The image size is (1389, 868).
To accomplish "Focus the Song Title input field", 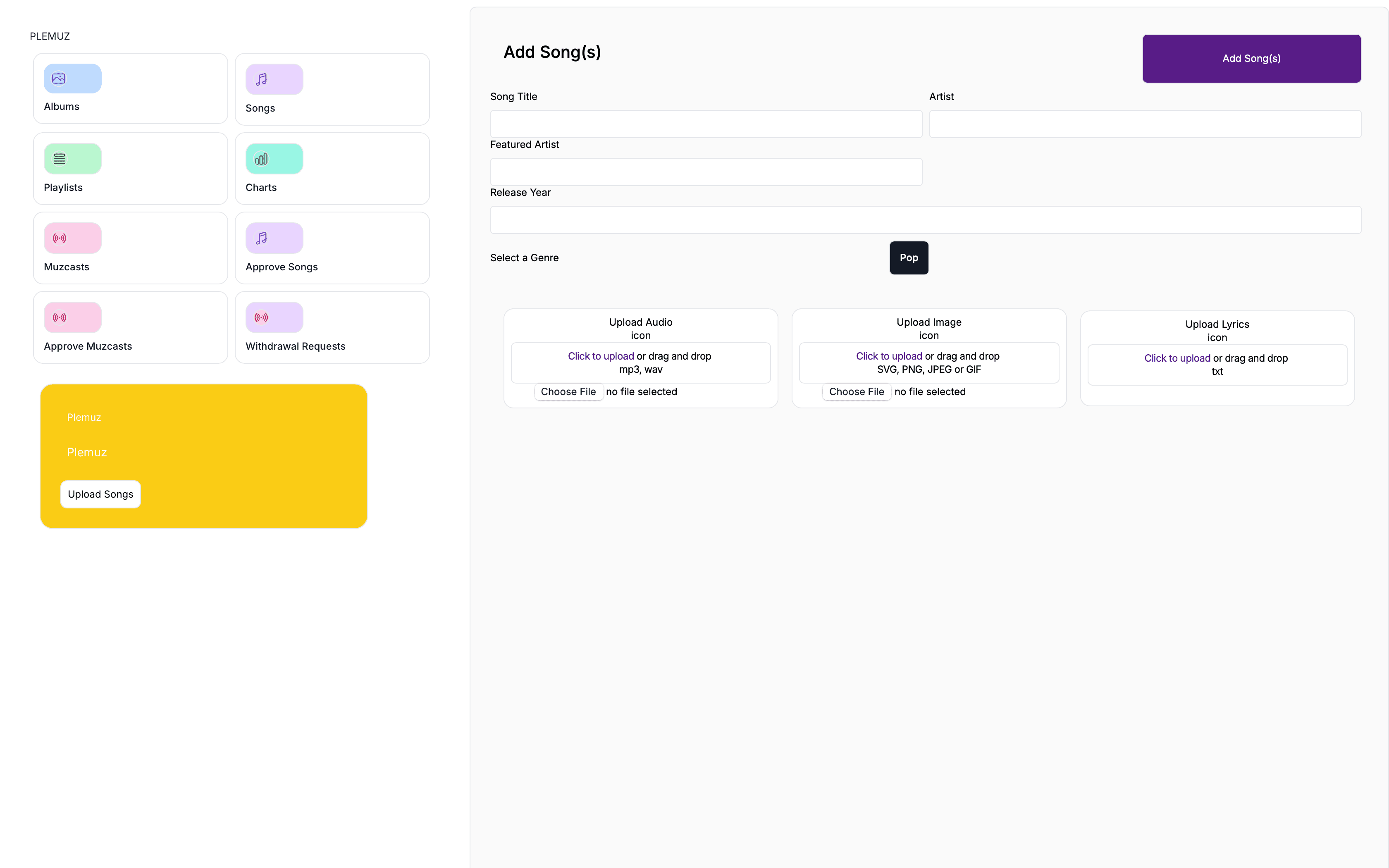I will tap(706, 124).
